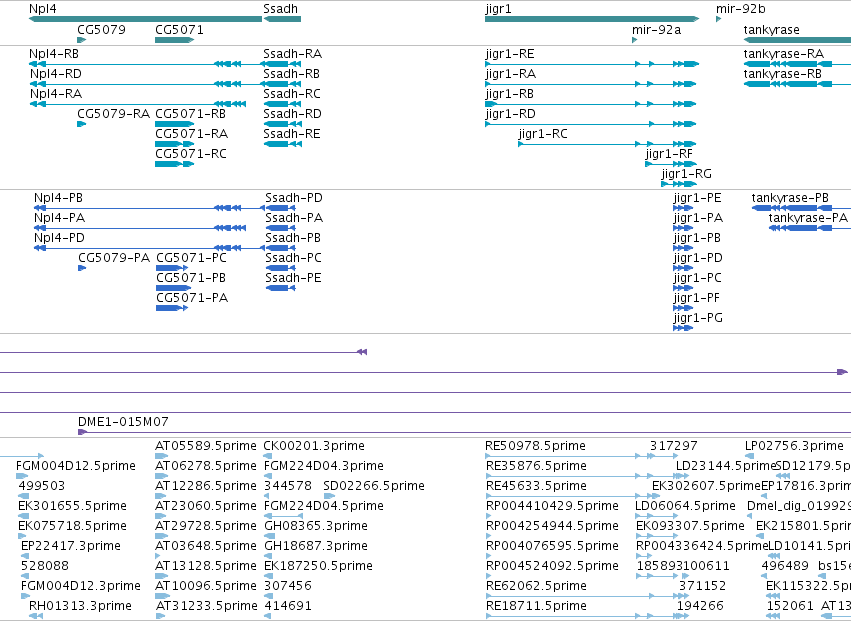Click protein CG5071-PC
The width and height of the screenshot is (851, 621).
172,269
